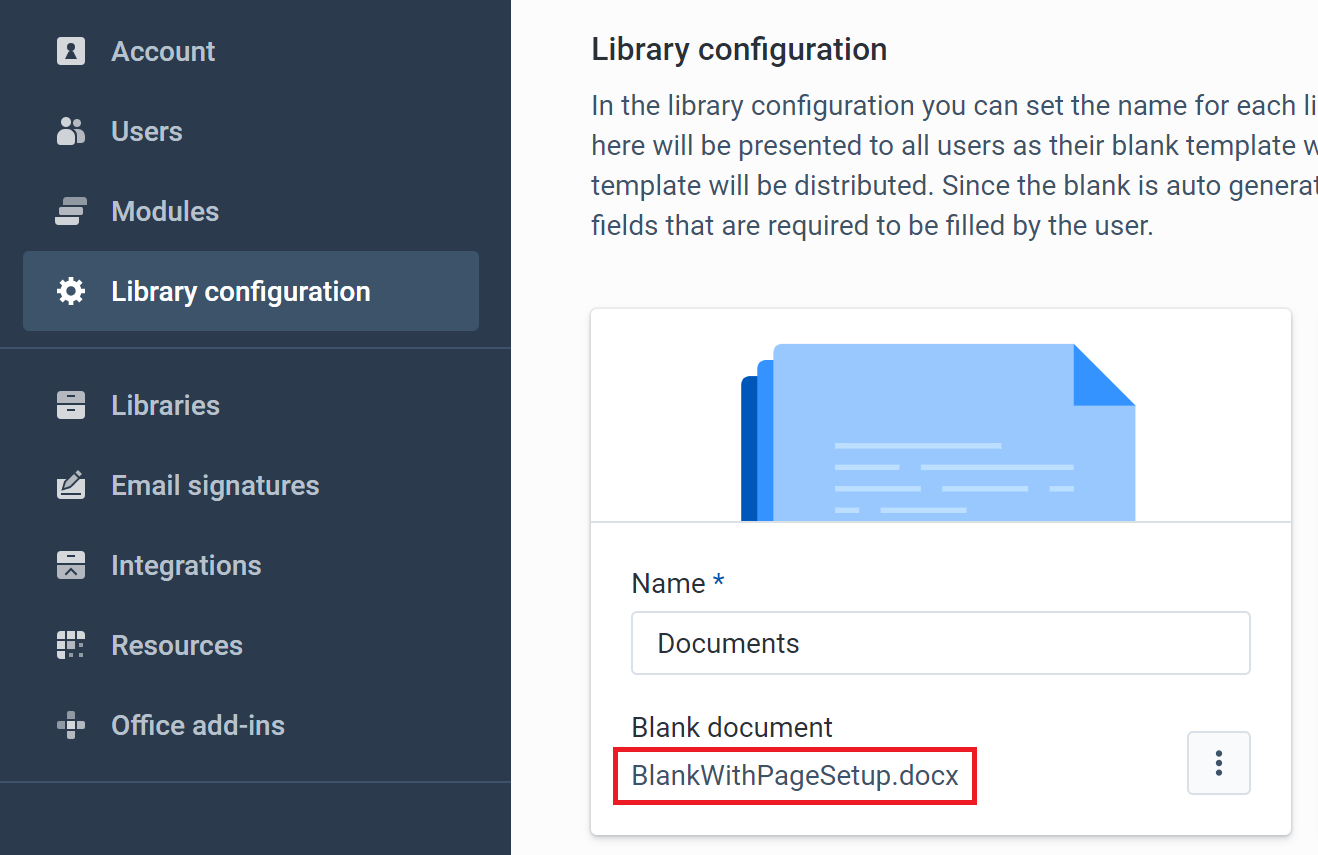Open the Resources page
The width and height of the screenshot is (1318, 855).
tap(176, 645)
